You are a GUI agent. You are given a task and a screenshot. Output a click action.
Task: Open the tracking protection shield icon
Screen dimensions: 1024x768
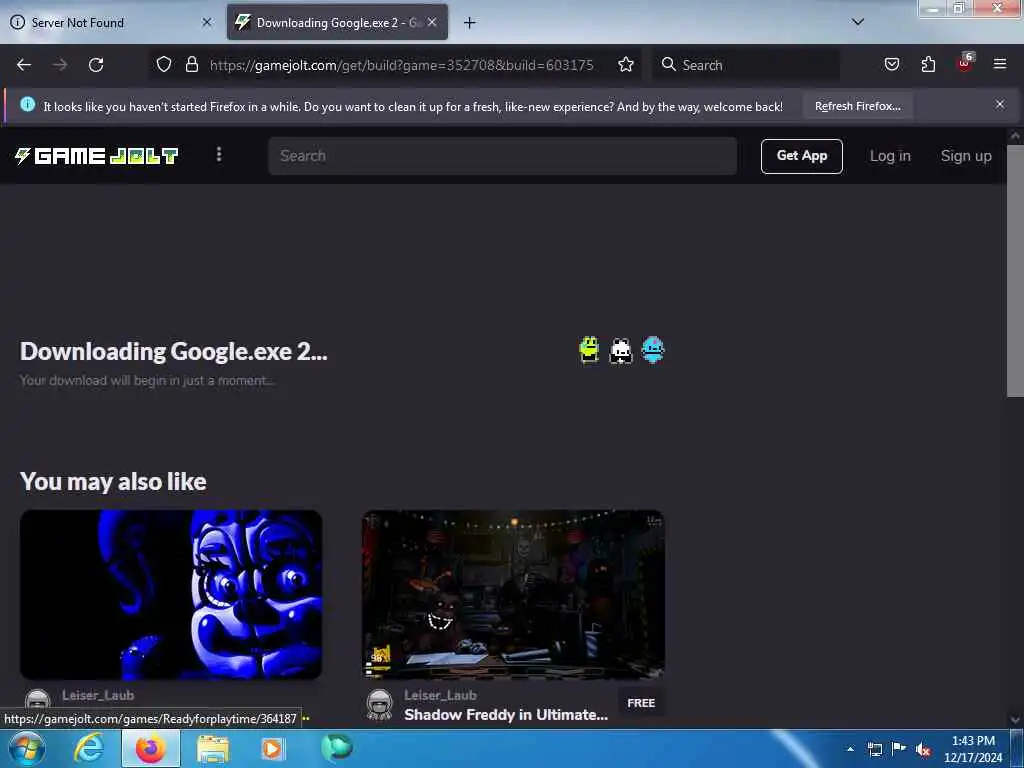coord(164,64)
